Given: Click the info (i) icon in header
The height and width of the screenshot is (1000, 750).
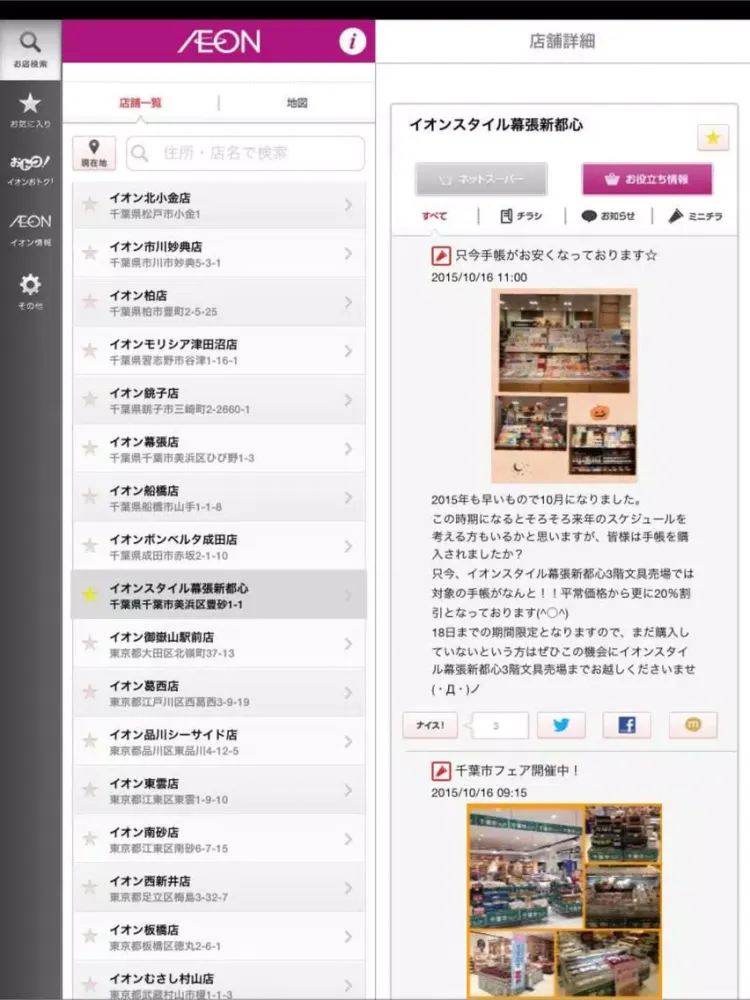Looking at the screenshot, I should [352, 41].
